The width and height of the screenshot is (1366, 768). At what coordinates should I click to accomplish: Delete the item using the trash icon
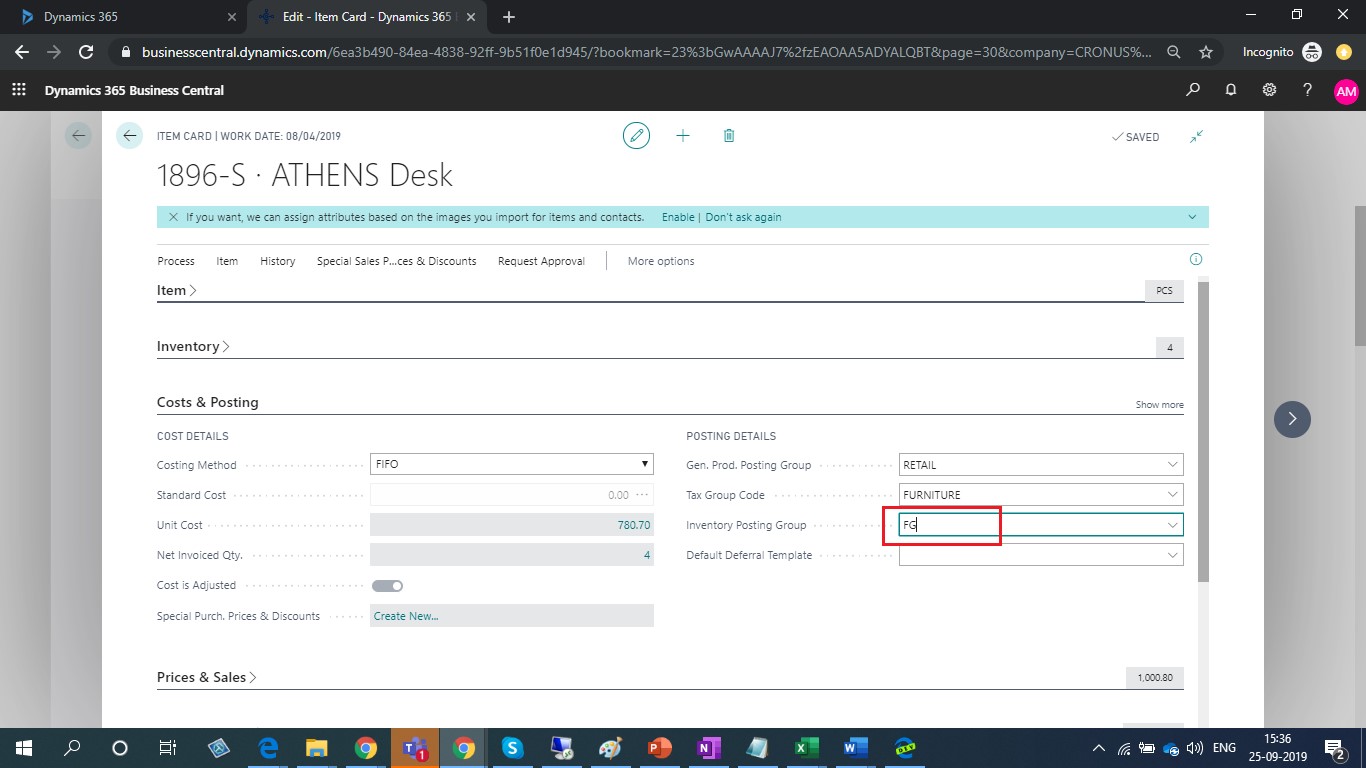(729, 136)
